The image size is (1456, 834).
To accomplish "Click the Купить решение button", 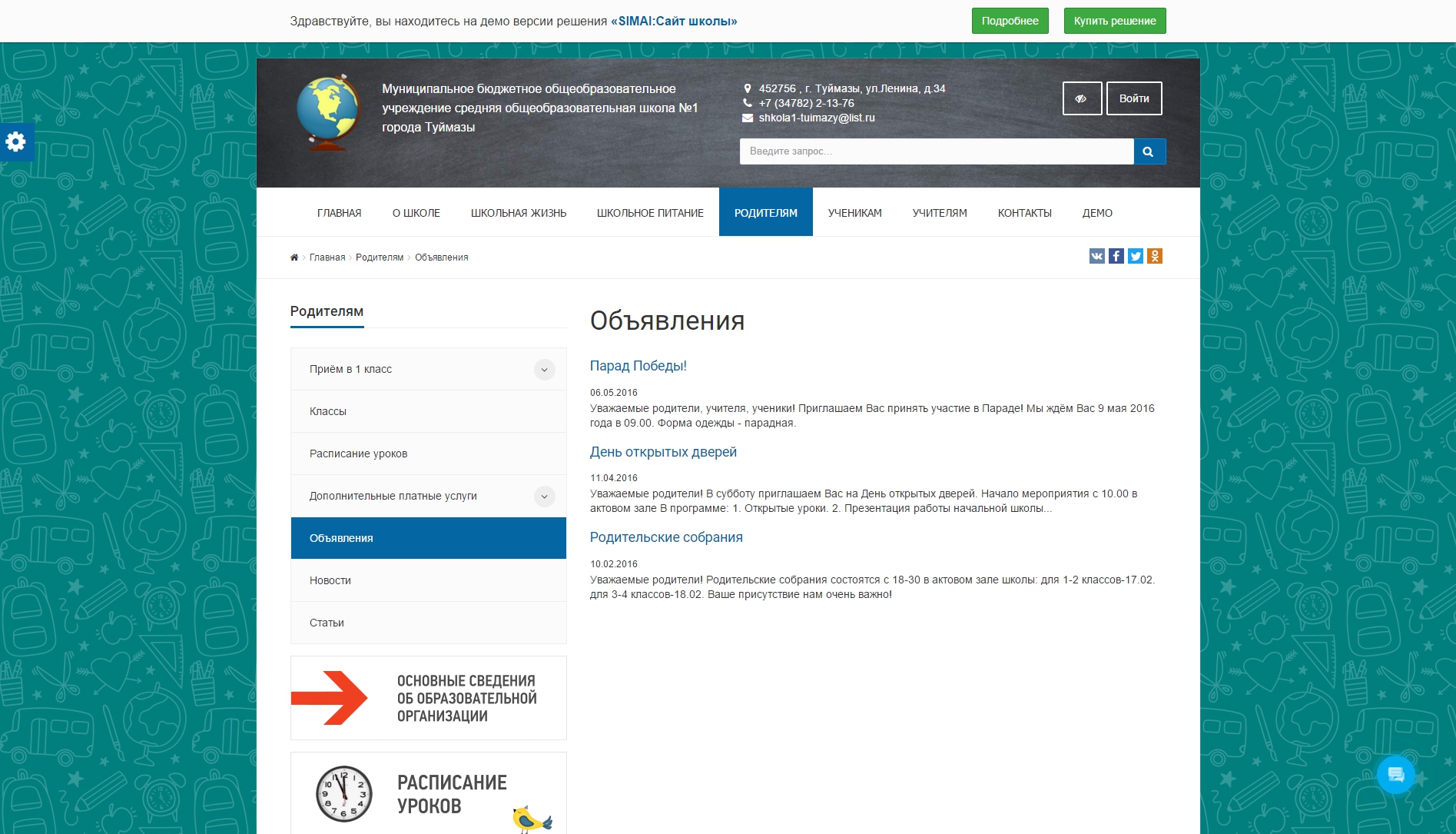I will click(x=1115, y=21).
